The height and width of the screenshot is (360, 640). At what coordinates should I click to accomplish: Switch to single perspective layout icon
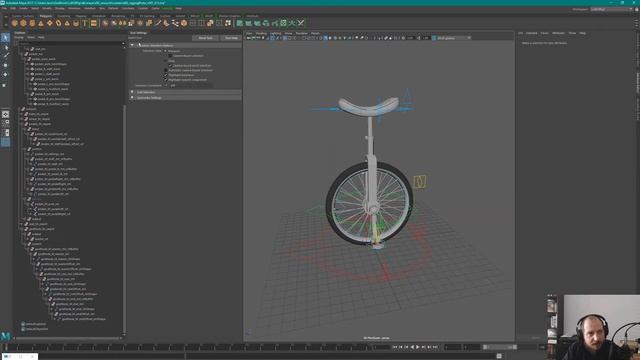[5, 114]
